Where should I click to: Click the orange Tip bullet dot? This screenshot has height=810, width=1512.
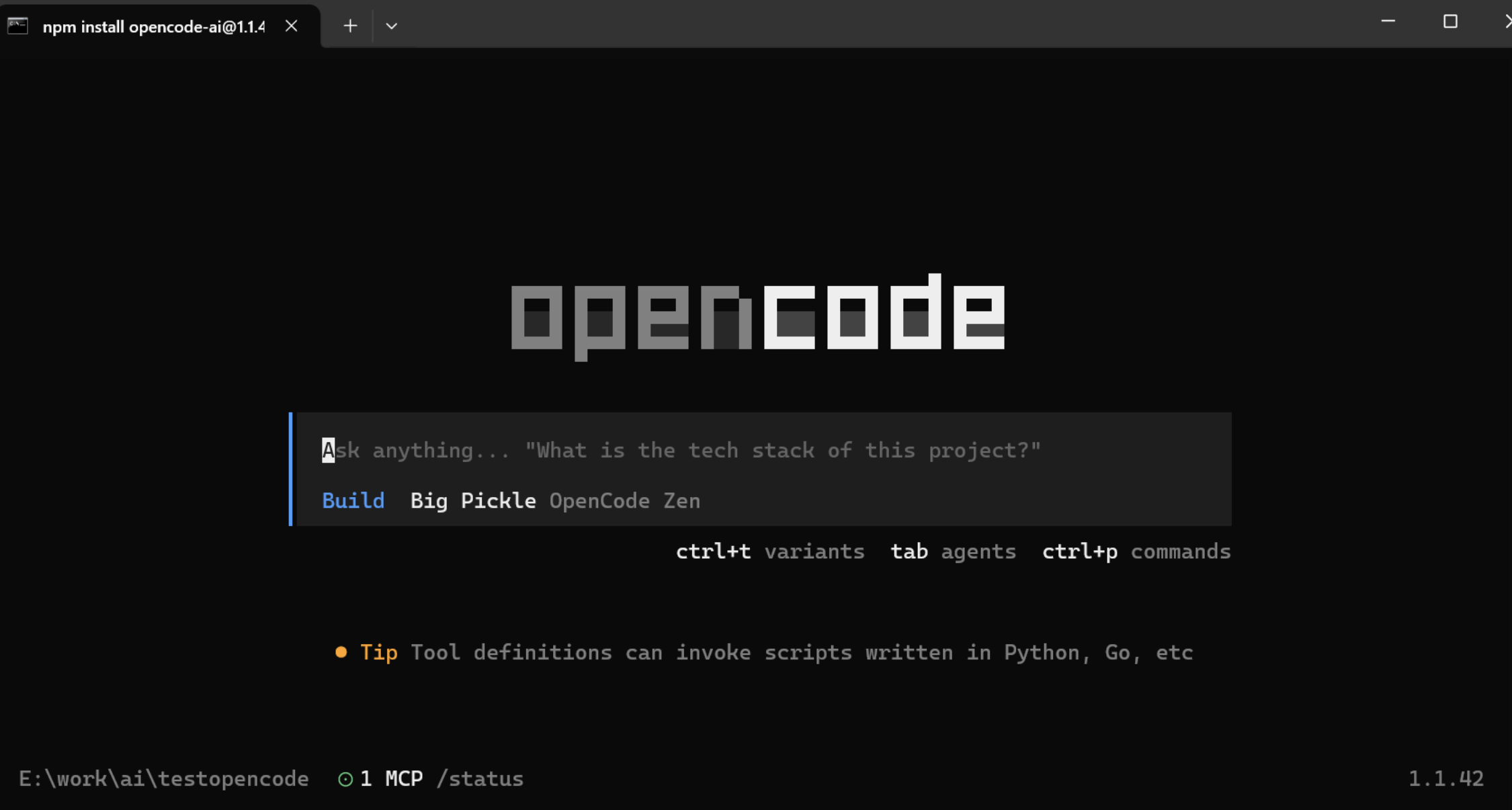click(x=341, y=651)
